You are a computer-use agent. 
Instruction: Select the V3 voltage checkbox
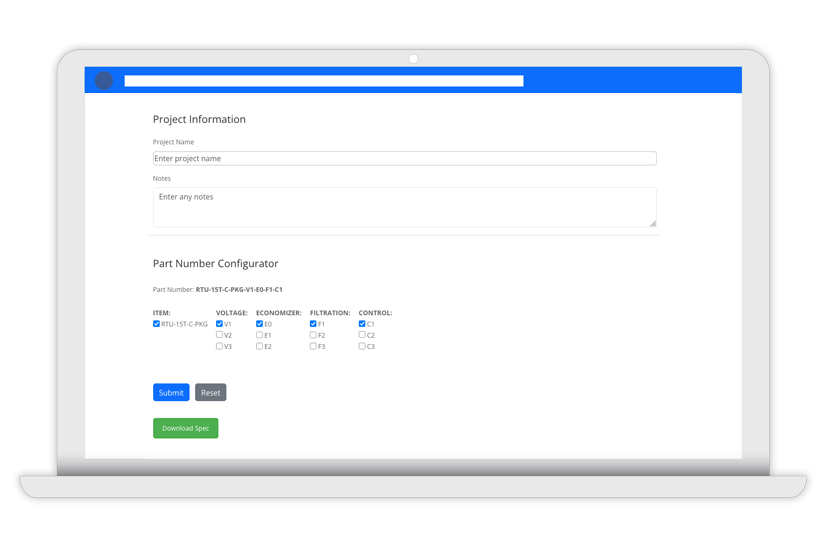click(220, 346)
